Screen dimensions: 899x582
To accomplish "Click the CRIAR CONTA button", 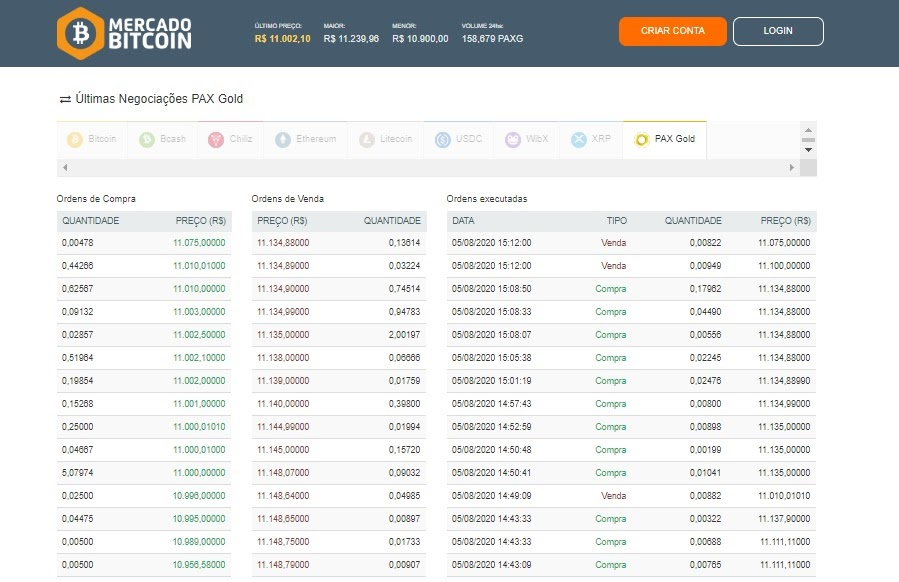I will point(673,31).
